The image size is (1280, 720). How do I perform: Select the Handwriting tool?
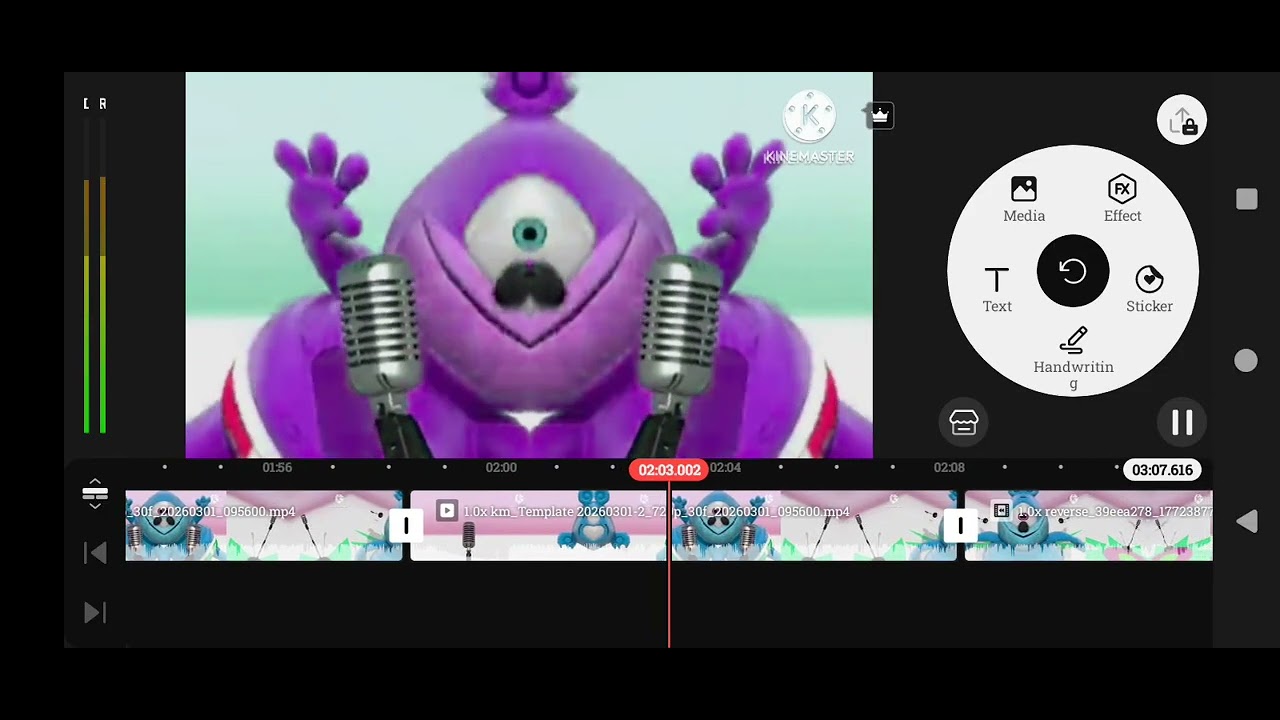1073,358
